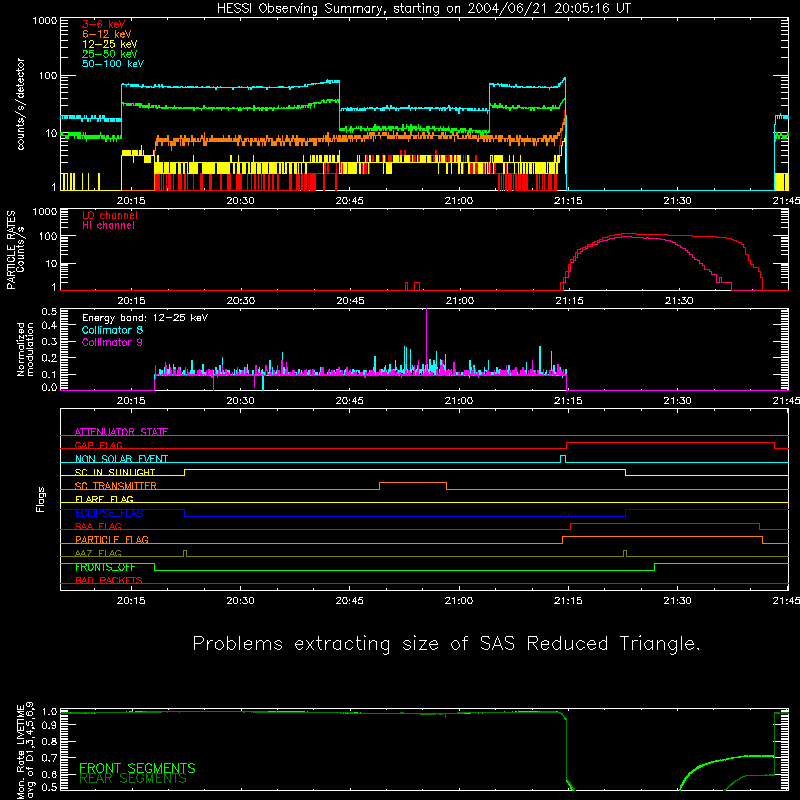Screen dimensions: 800x800
Task: Select the '6-12 keV' orange legend label
Action: point(106,34)
